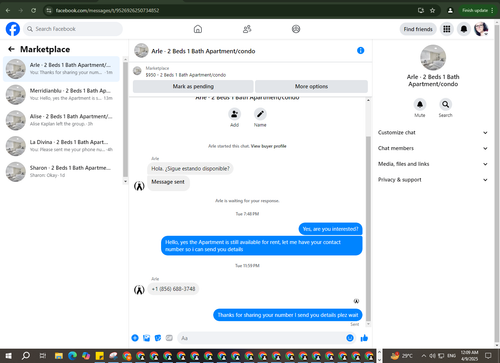Attach a photo file in composer
Image resolution: width=500 pixels, height=363 pixels.
(x=146, y=338)
